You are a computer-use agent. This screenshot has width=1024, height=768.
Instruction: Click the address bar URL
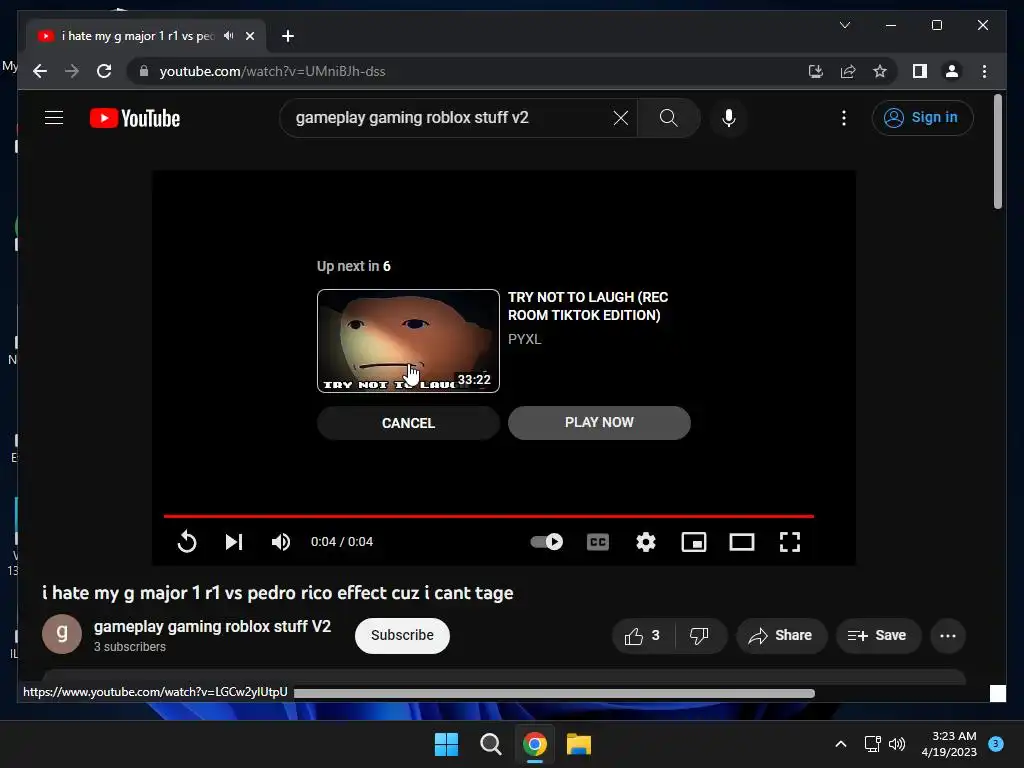coord(272,71)
